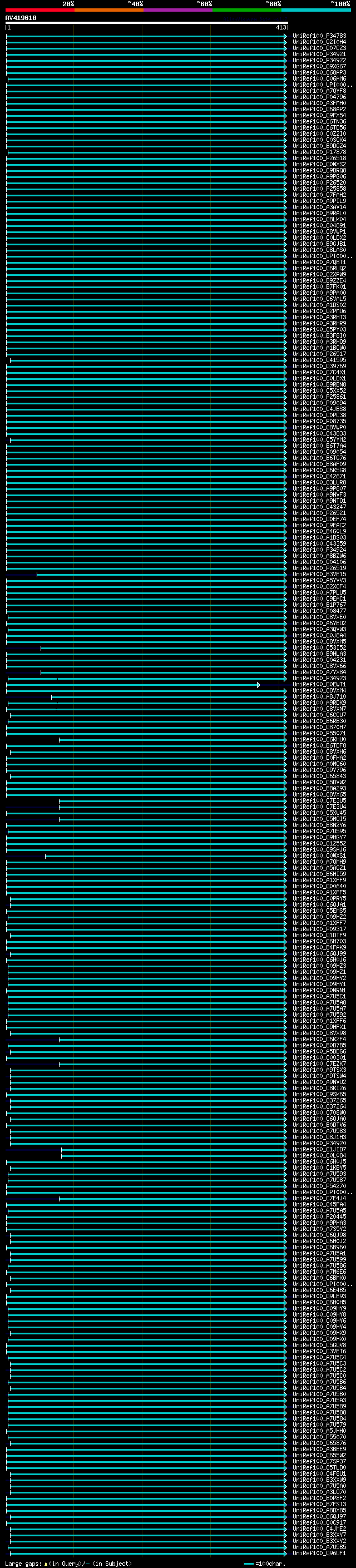This screenshot has height=1568, width=356.
Task: Select UniRef100_P55071 label
Action: pyautogui.click(x=319, y=733)
